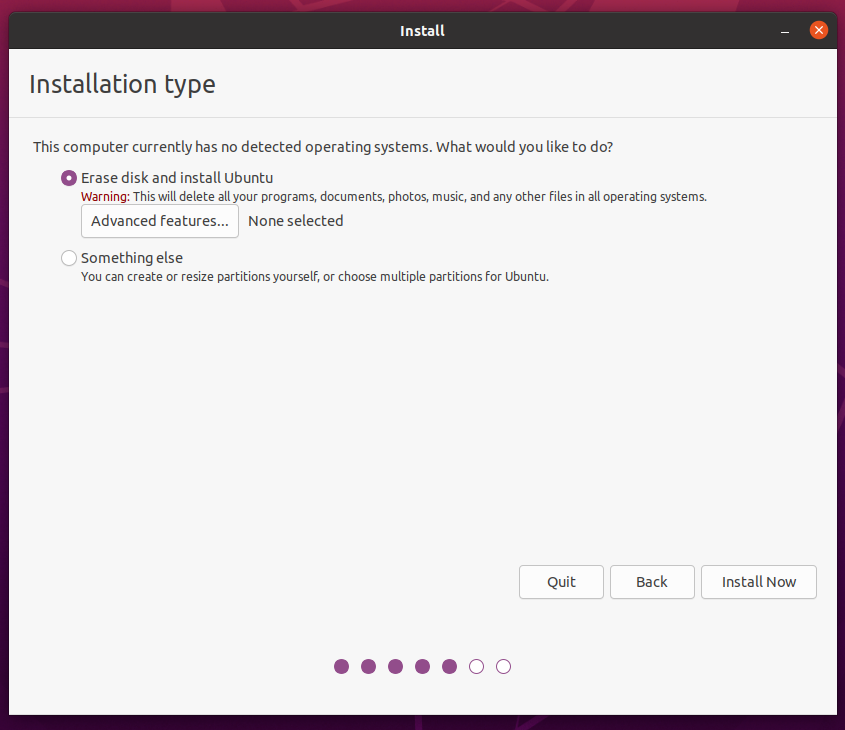845x730 pixels.
Task: Click the third progress dot
Action: point(395,666)
